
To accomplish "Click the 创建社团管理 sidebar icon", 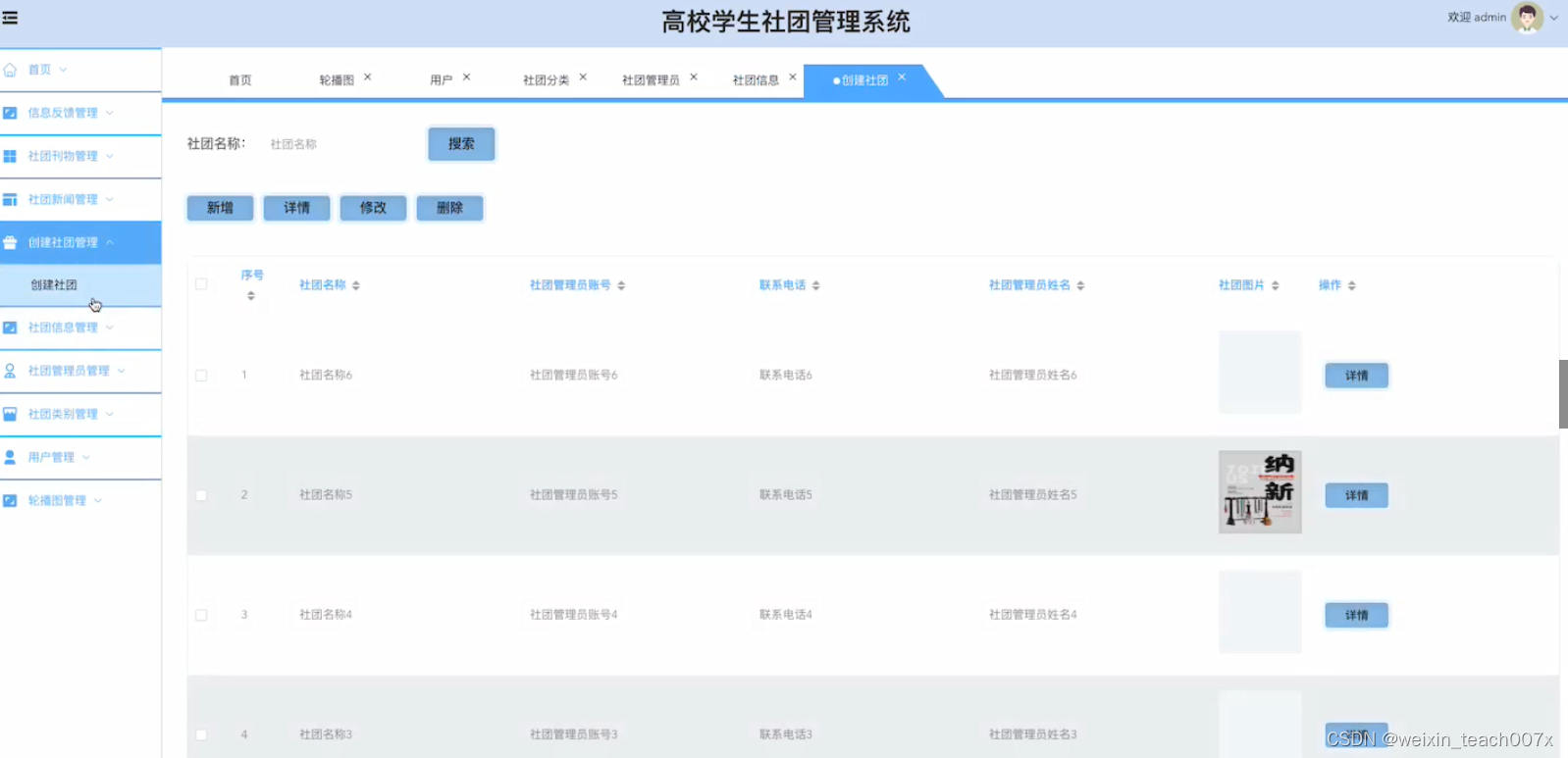I will [10, 242].
